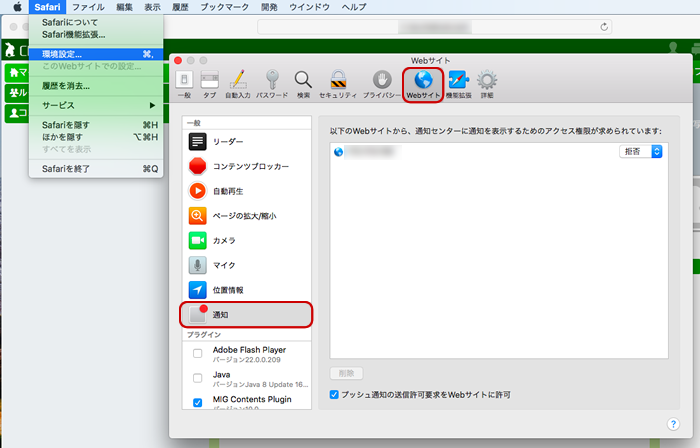700x448 pixels.
Task: Open the ファイル menu
Action: point(88,7)
